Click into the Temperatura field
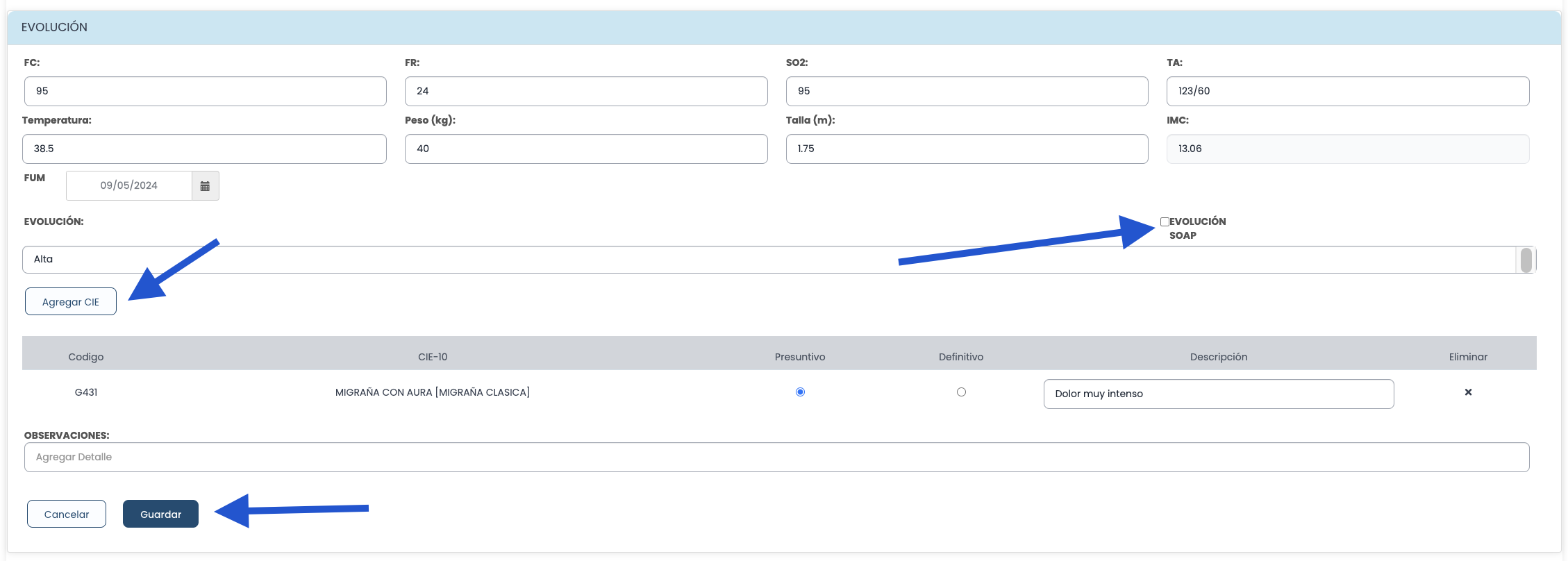 pos(204,149)
